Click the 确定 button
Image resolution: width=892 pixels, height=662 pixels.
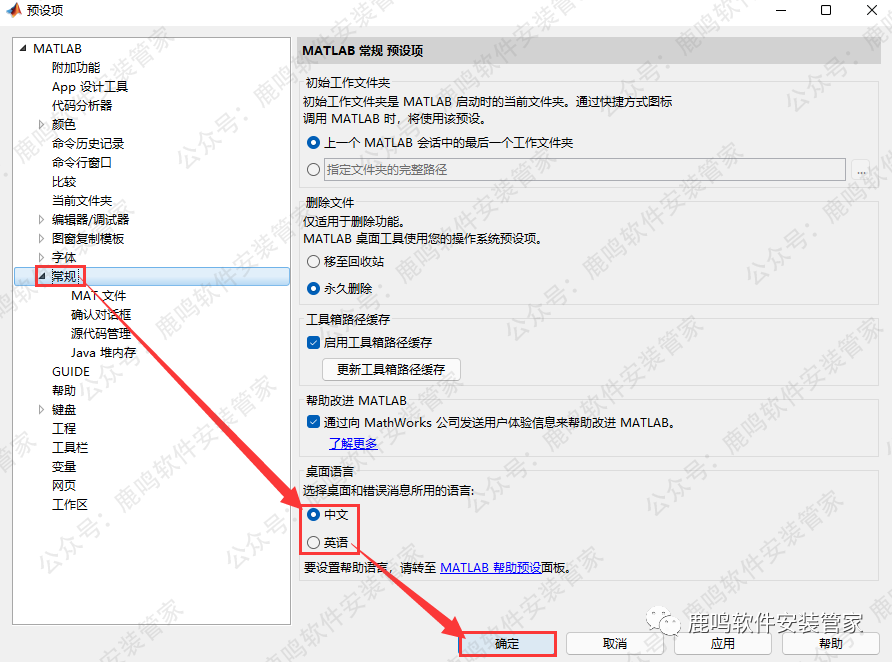(x=507, y=644)
